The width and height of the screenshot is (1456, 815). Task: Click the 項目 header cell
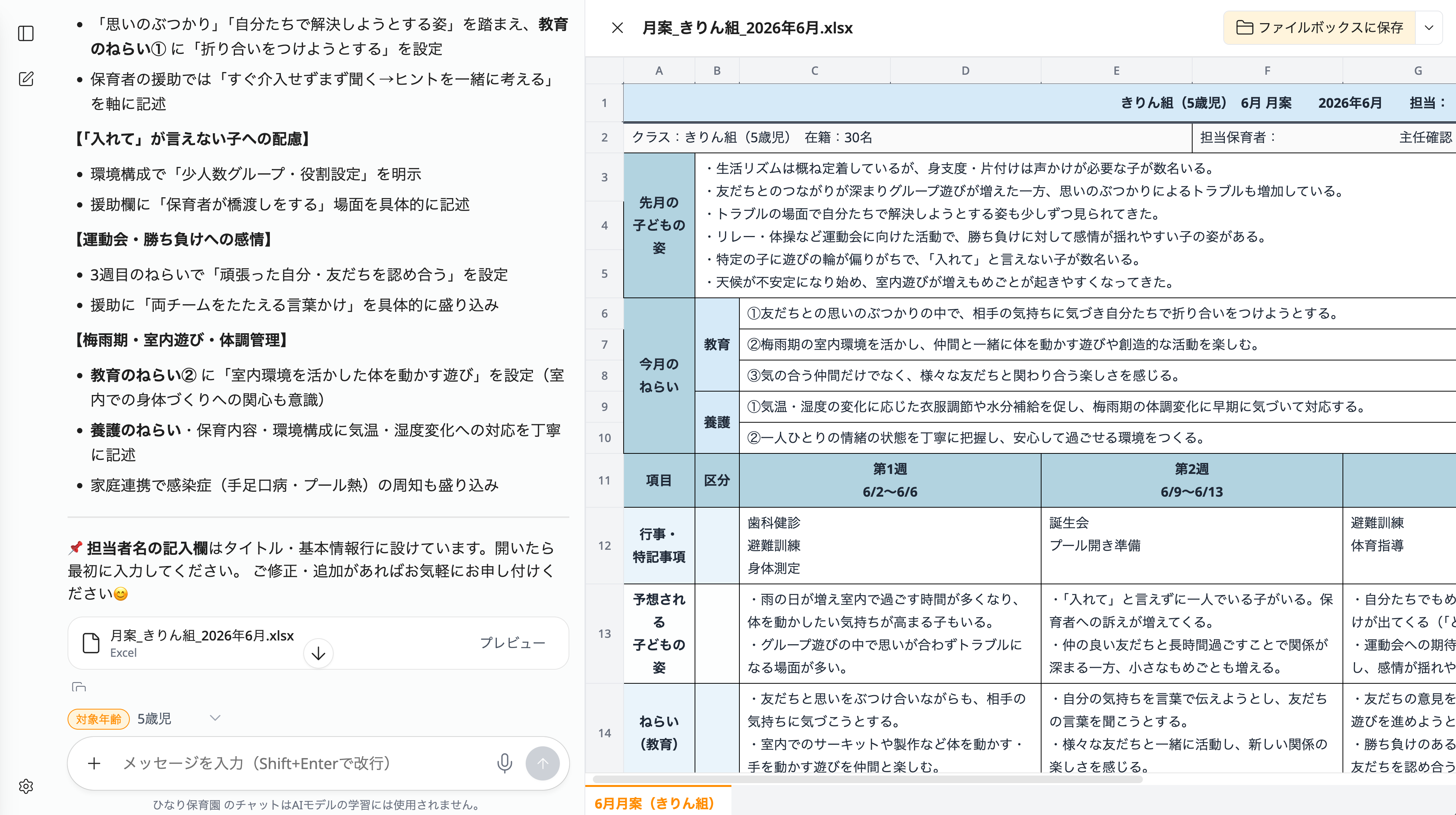coord(659,480)
